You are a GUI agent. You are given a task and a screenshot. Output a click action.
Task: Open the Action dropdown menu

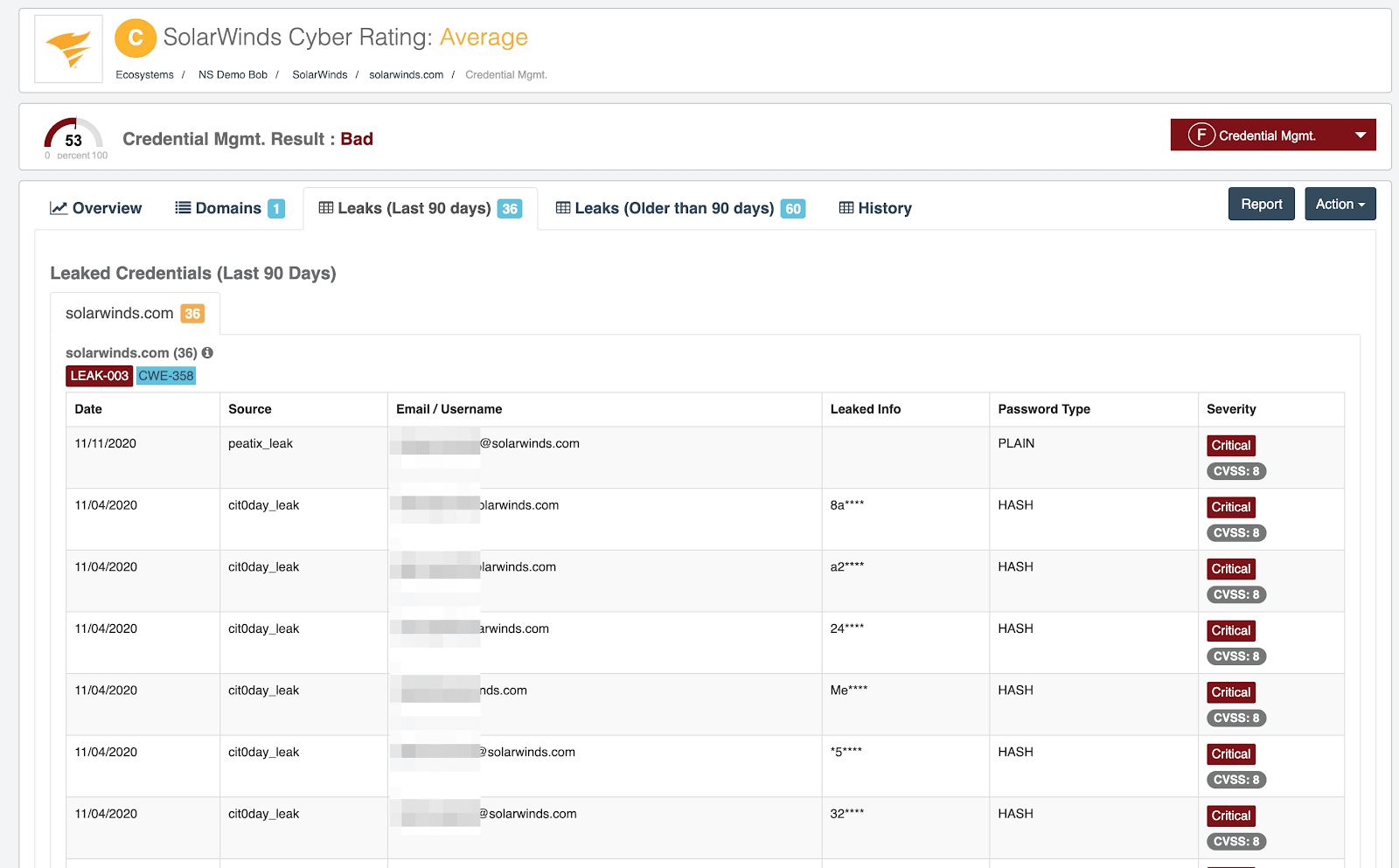[x=1340, y=205]
